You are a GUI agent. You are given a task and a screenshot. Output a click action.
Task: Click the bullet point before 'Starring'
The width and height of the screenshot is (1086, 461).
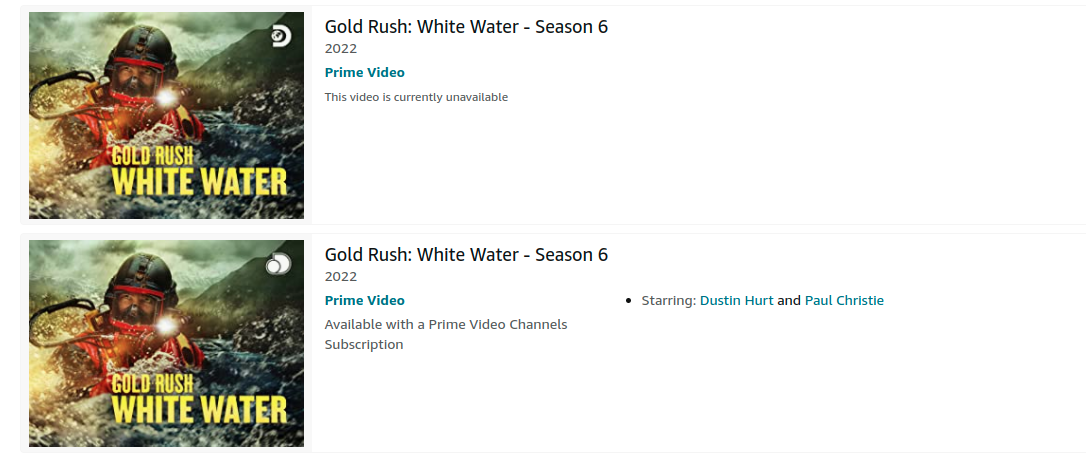tap(629, 301)
